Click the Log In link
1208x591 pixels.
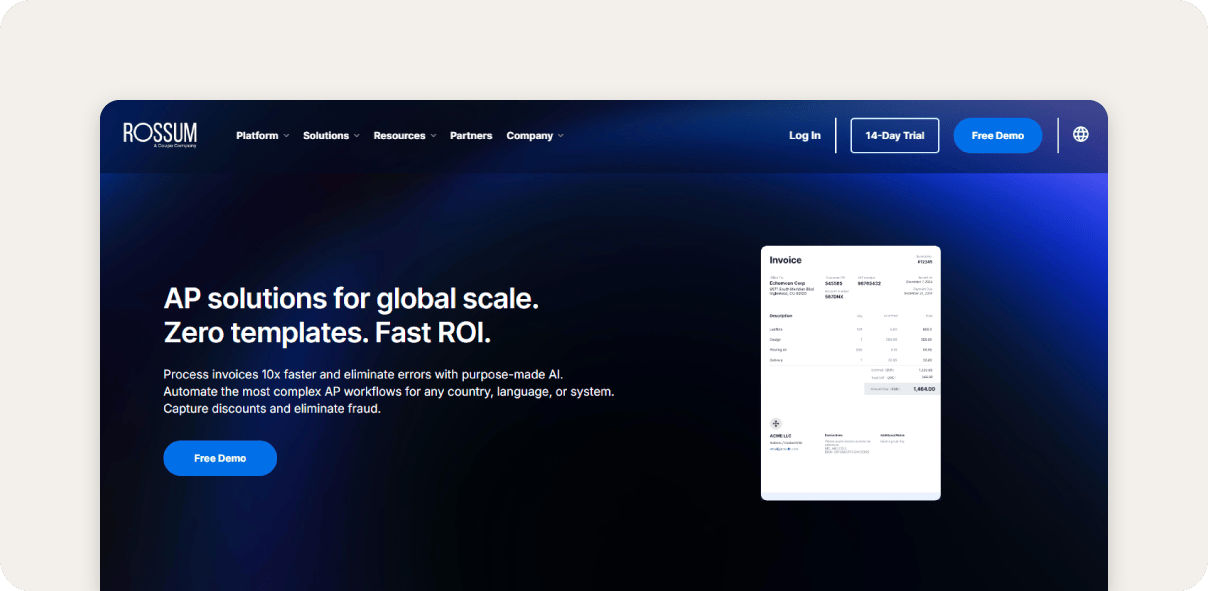point(805,135)
